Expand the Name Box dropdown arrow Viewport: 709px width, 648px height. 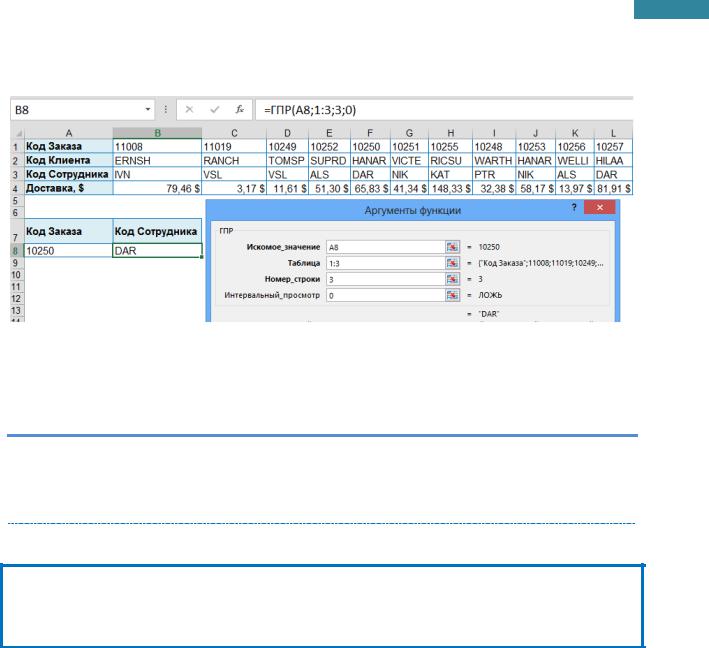pos(149,107)
